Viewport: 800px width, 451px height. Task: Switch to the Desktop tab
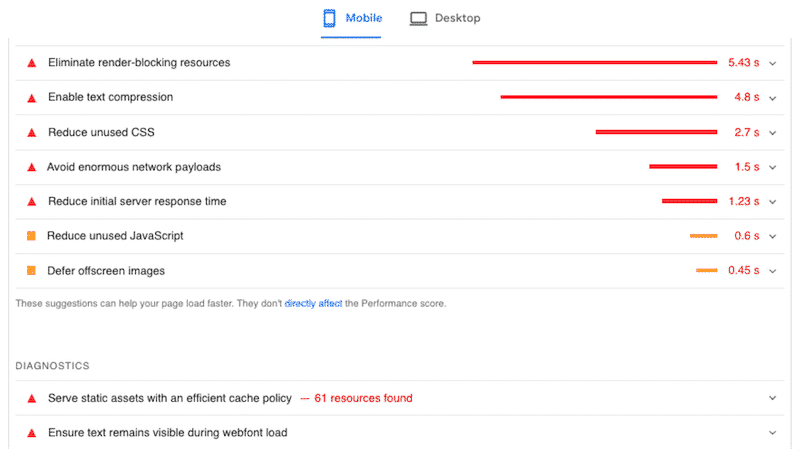[x=445, y=18]
